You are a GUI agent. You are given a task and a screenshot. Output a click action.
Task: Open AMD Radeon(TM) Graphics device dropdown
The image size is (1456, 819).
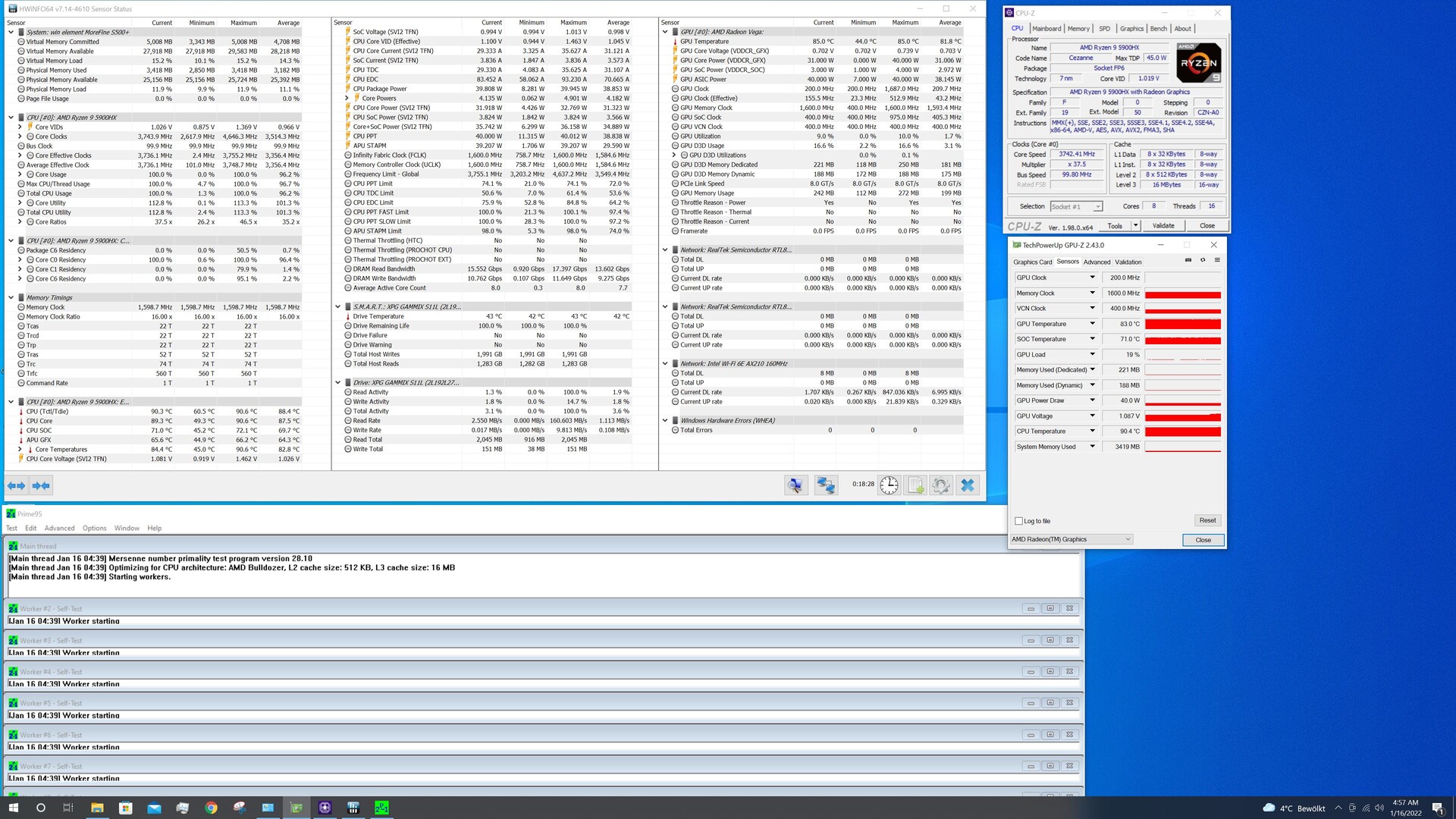click(x=1071, y=540)
